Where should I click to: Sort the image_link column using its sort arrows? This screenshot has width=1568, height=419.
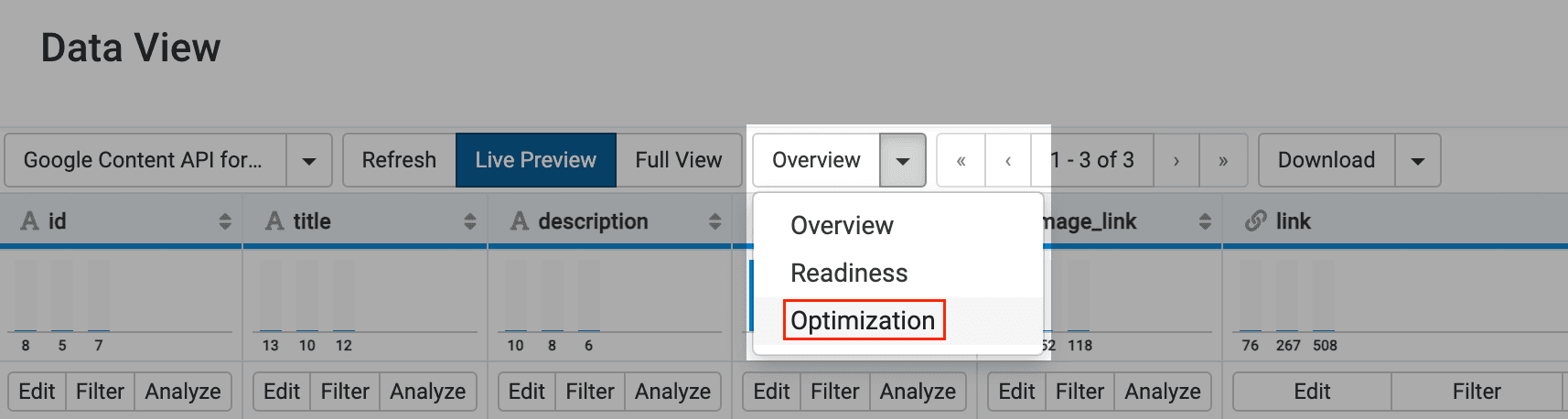1205,221
